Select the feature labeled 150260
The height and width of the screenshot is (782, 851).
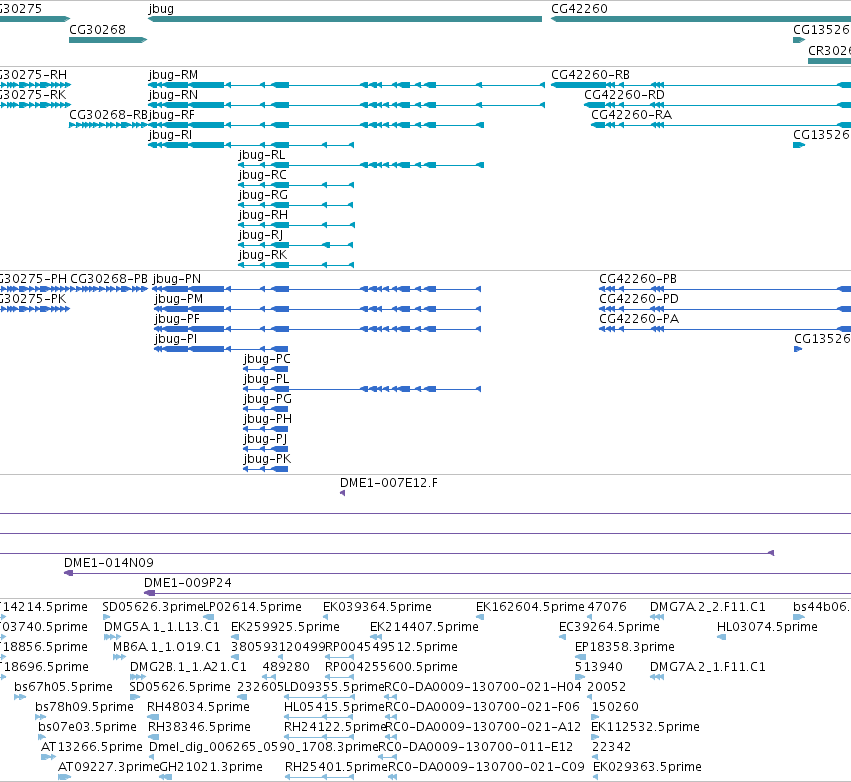click(x=615, y=707)
